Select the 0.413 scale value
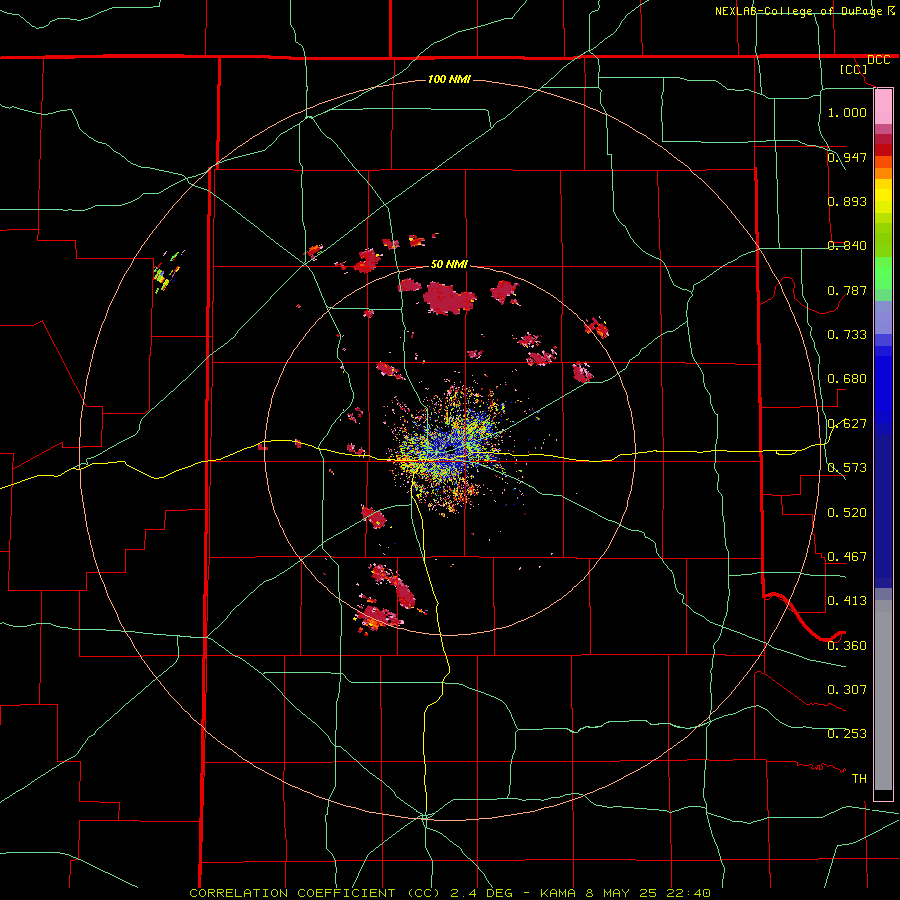Image resolution: width=900 pixels, height=900 pixels. coord(847,600)
